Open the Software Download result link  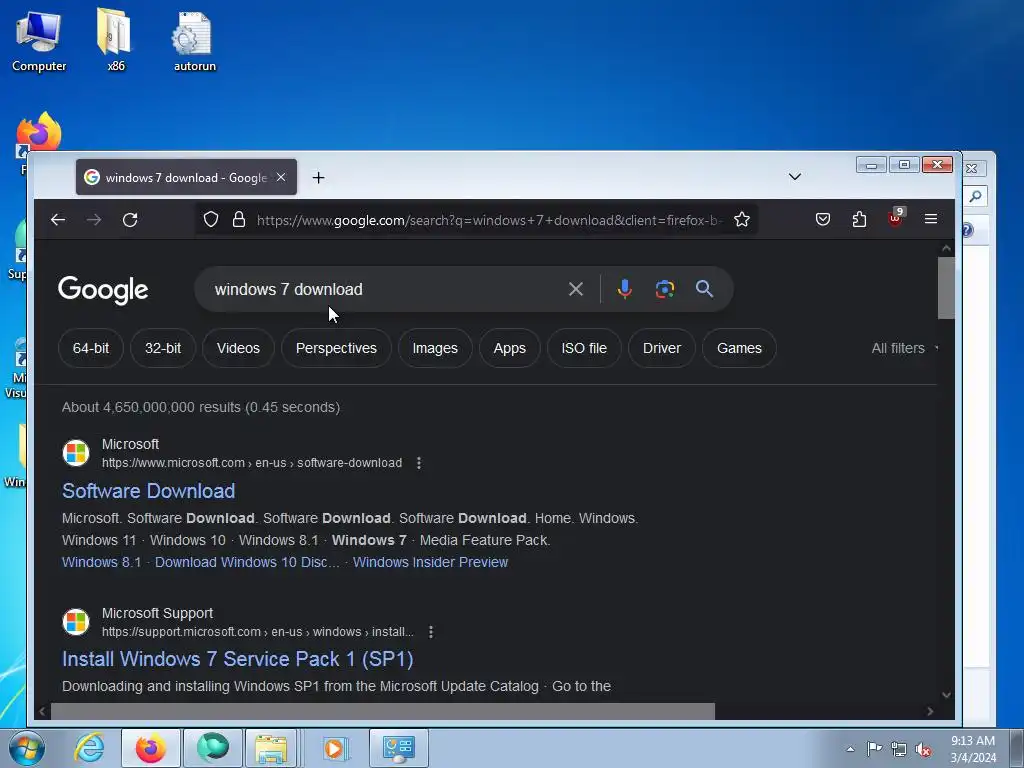148,491
